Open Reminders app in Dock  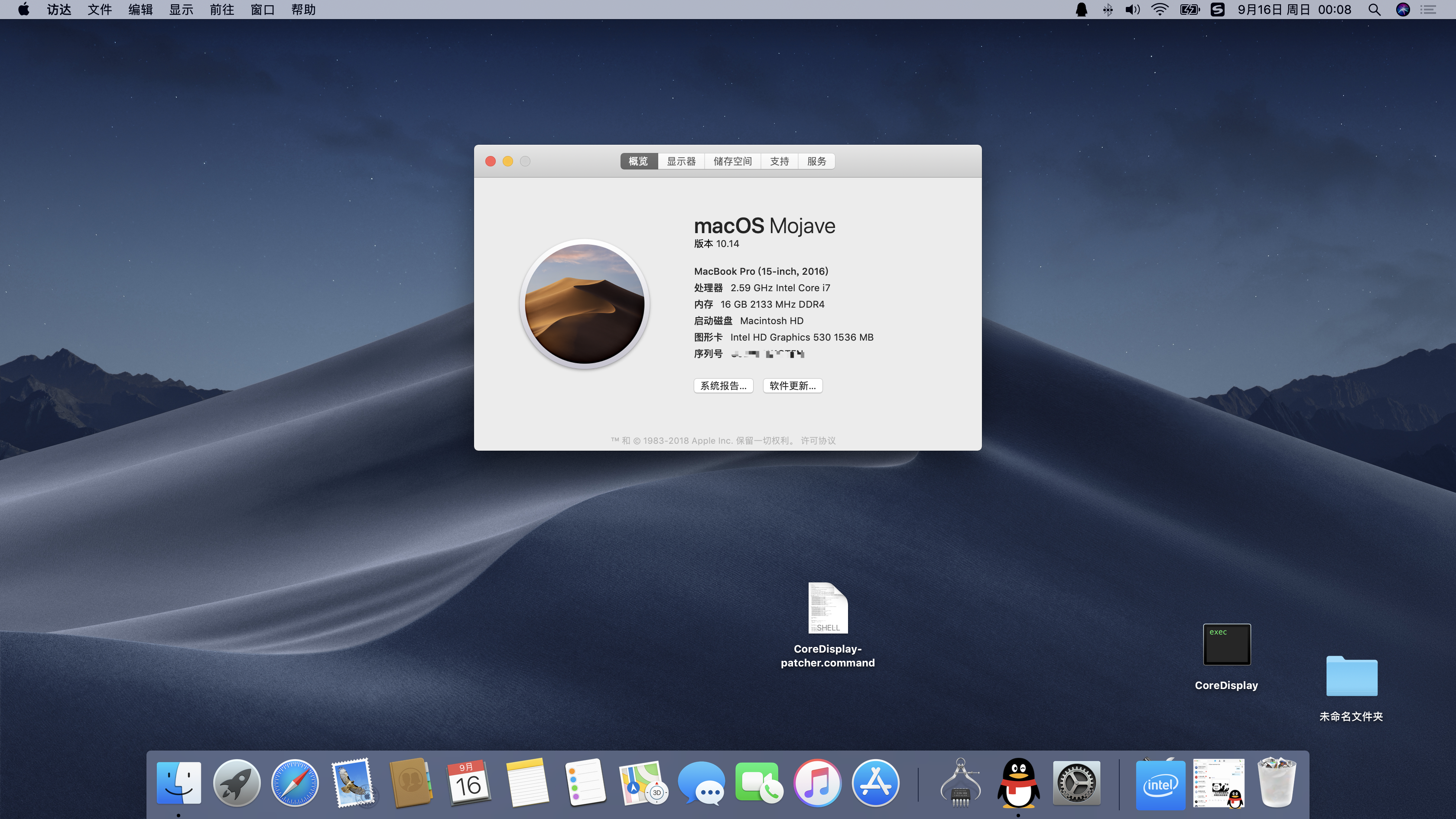585,783
